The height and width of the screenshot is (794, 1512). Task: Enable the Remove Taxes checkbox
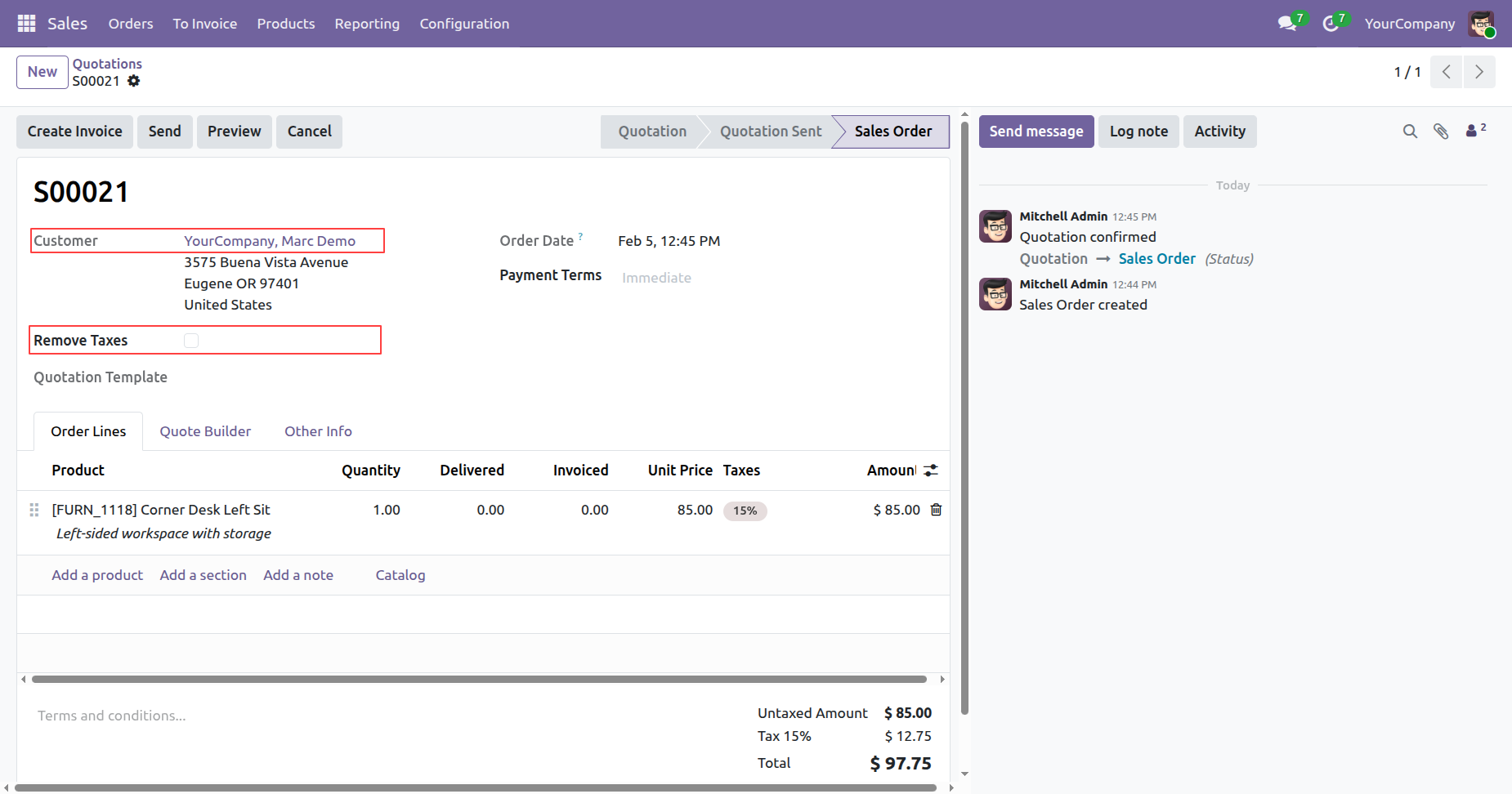point(191,341)
